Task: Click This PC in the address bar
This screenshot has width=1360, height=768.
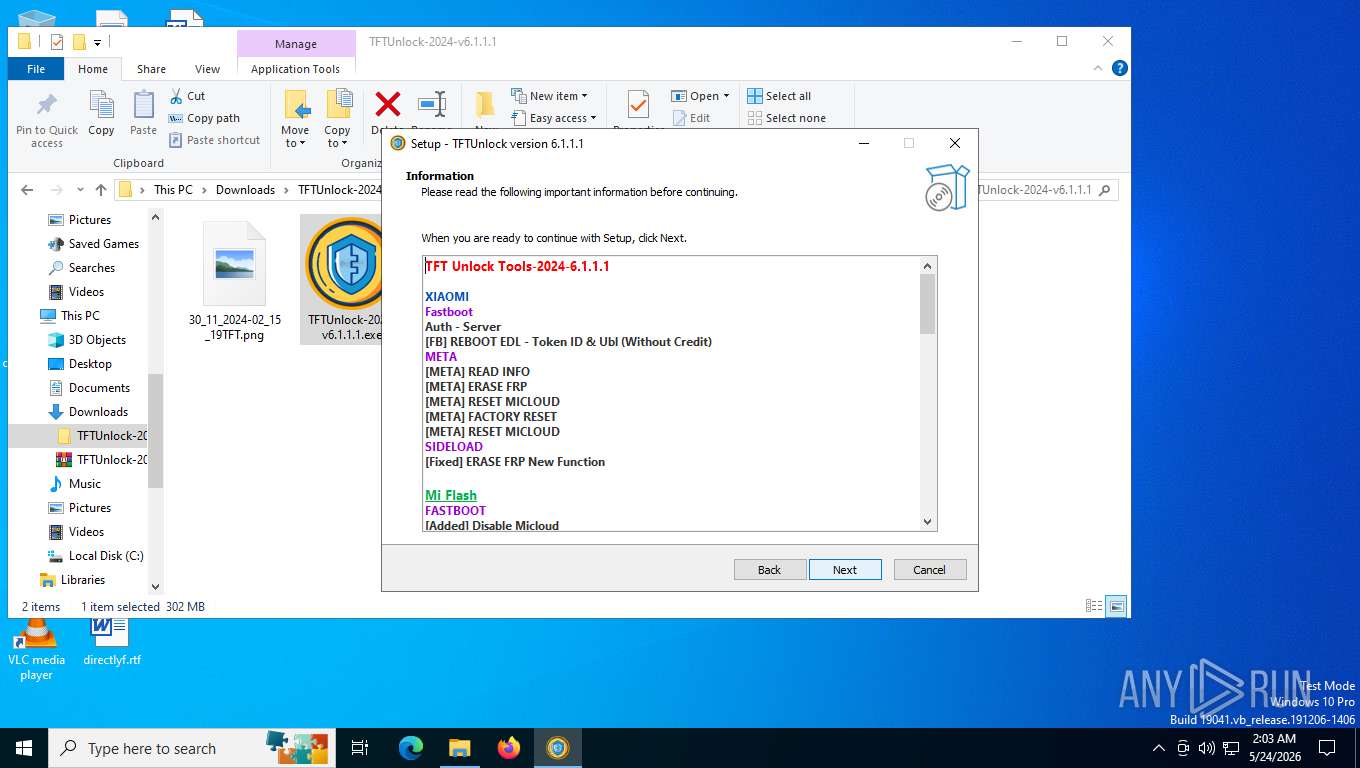Action: coord(173,190)
